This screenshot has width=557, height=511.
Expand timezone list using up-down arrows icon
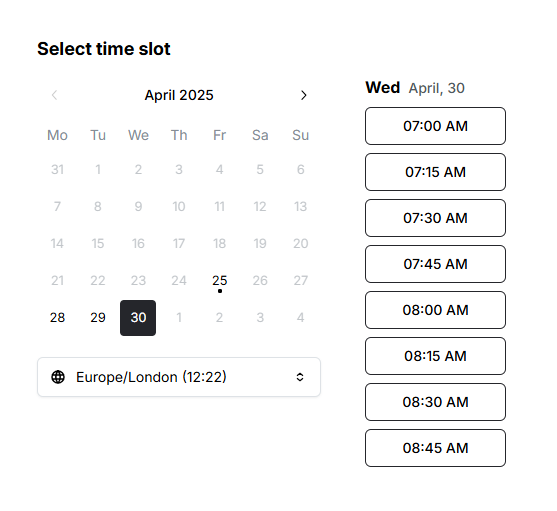[300, 377]
